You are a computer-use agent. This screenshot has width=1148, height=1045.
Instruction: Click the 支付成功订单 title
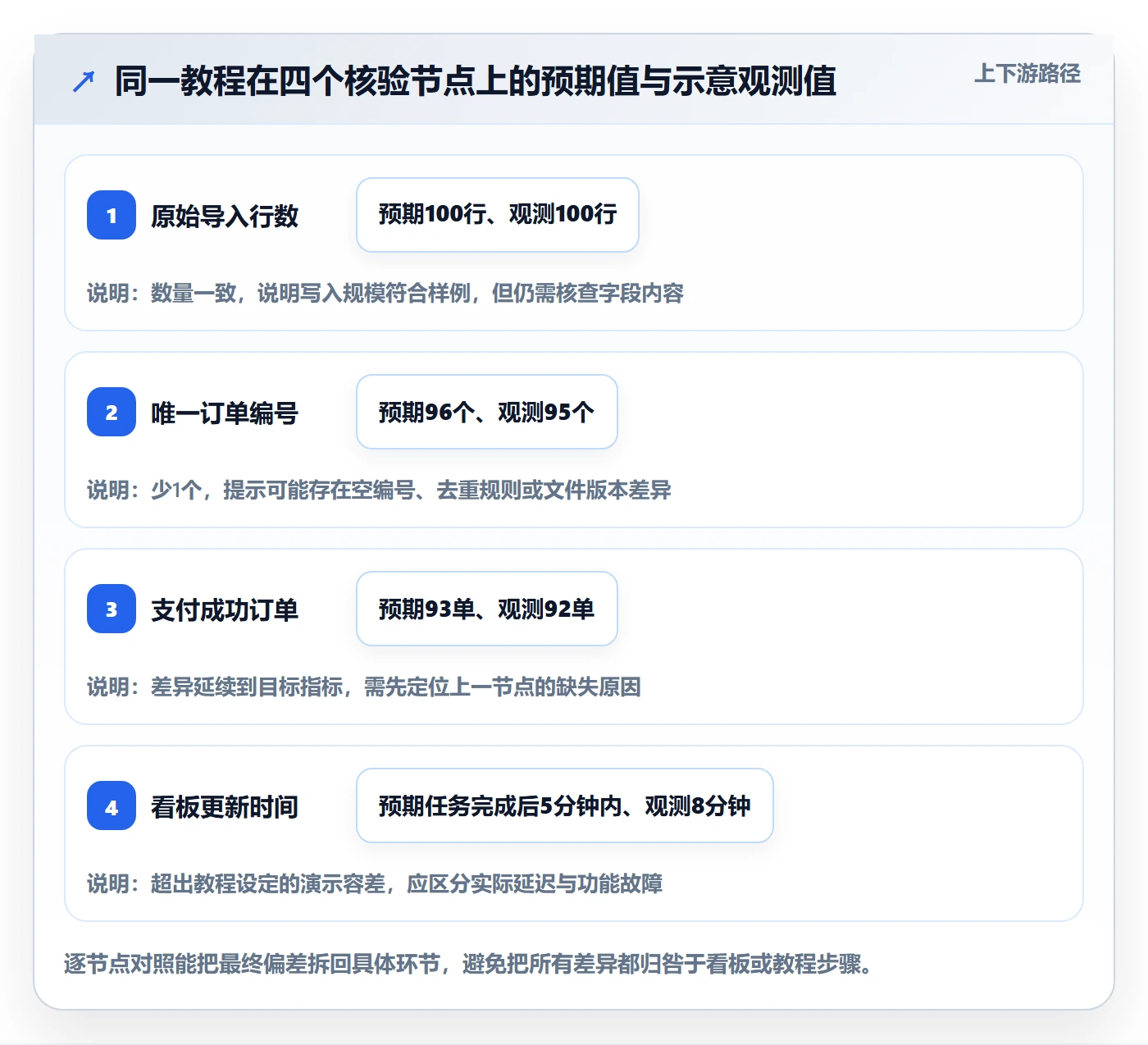[225, 609]
